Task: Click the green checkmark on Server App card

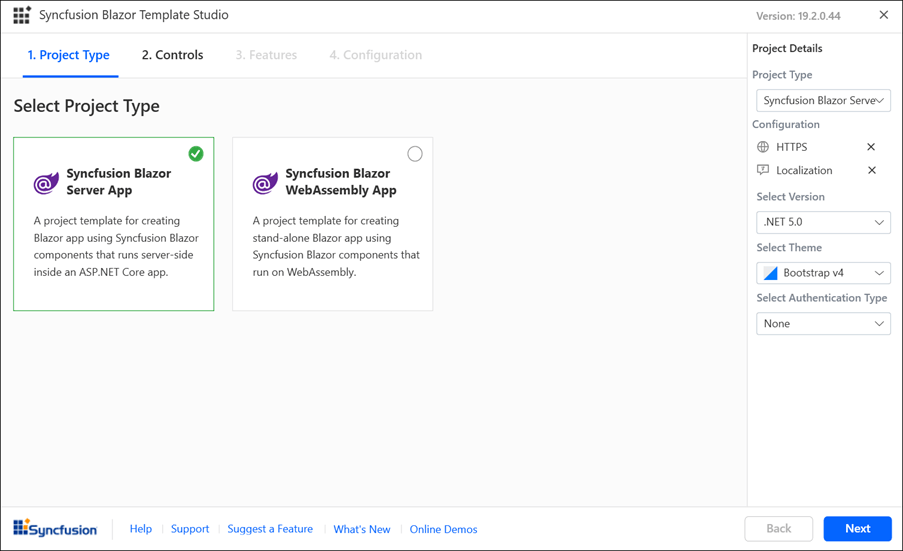Action: pos(196,154)
